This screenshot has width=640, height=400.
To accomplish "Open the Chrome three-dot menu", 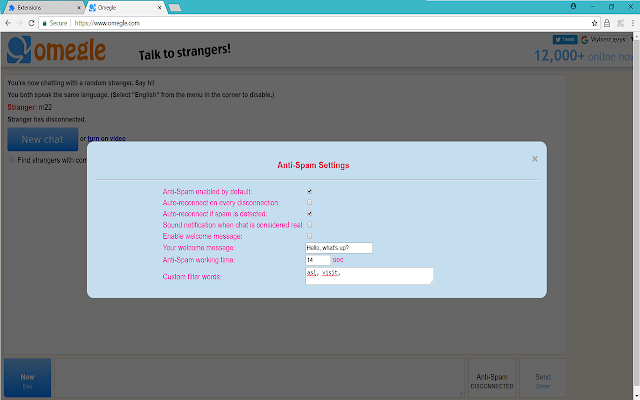I will (x=633, y=23).
